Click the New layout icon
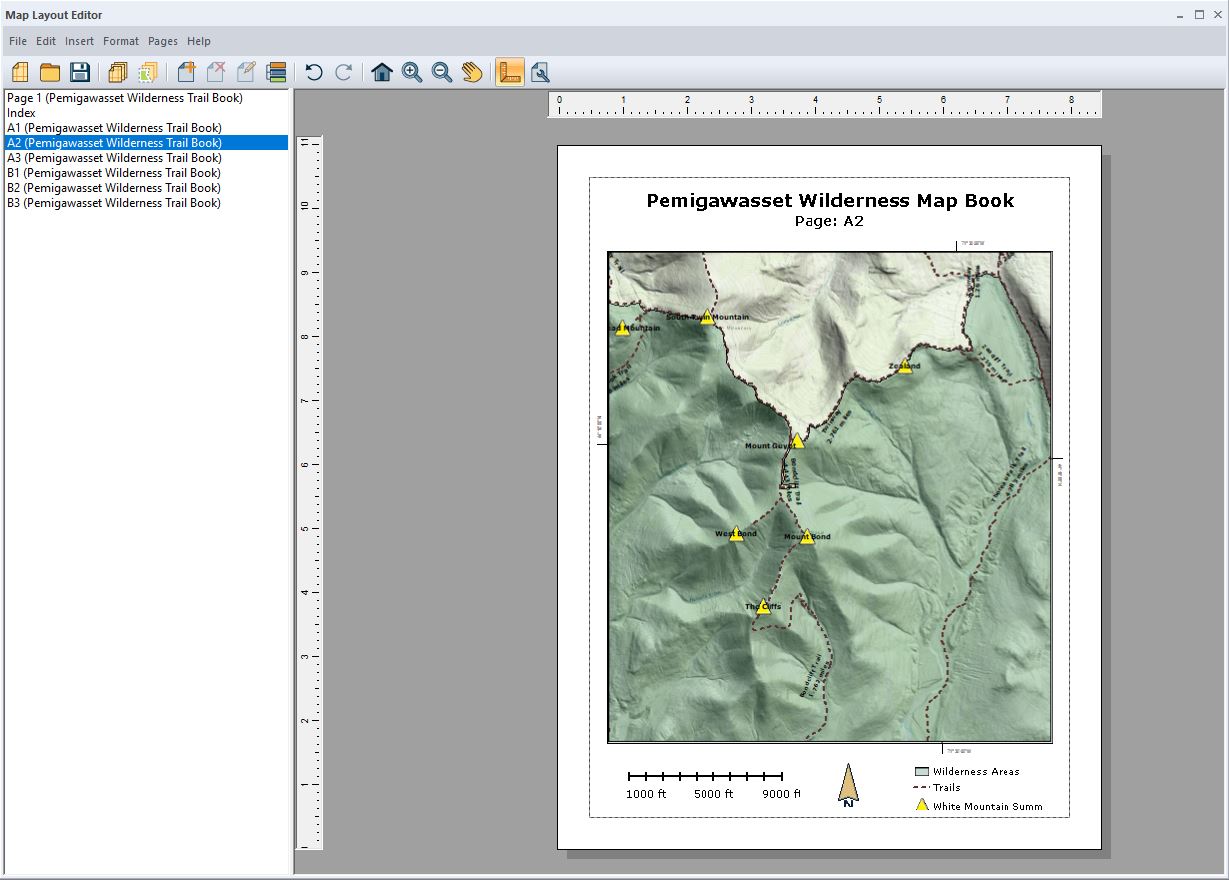The image size is (1229, 880). pyautogui.click(x=20, y=72)
